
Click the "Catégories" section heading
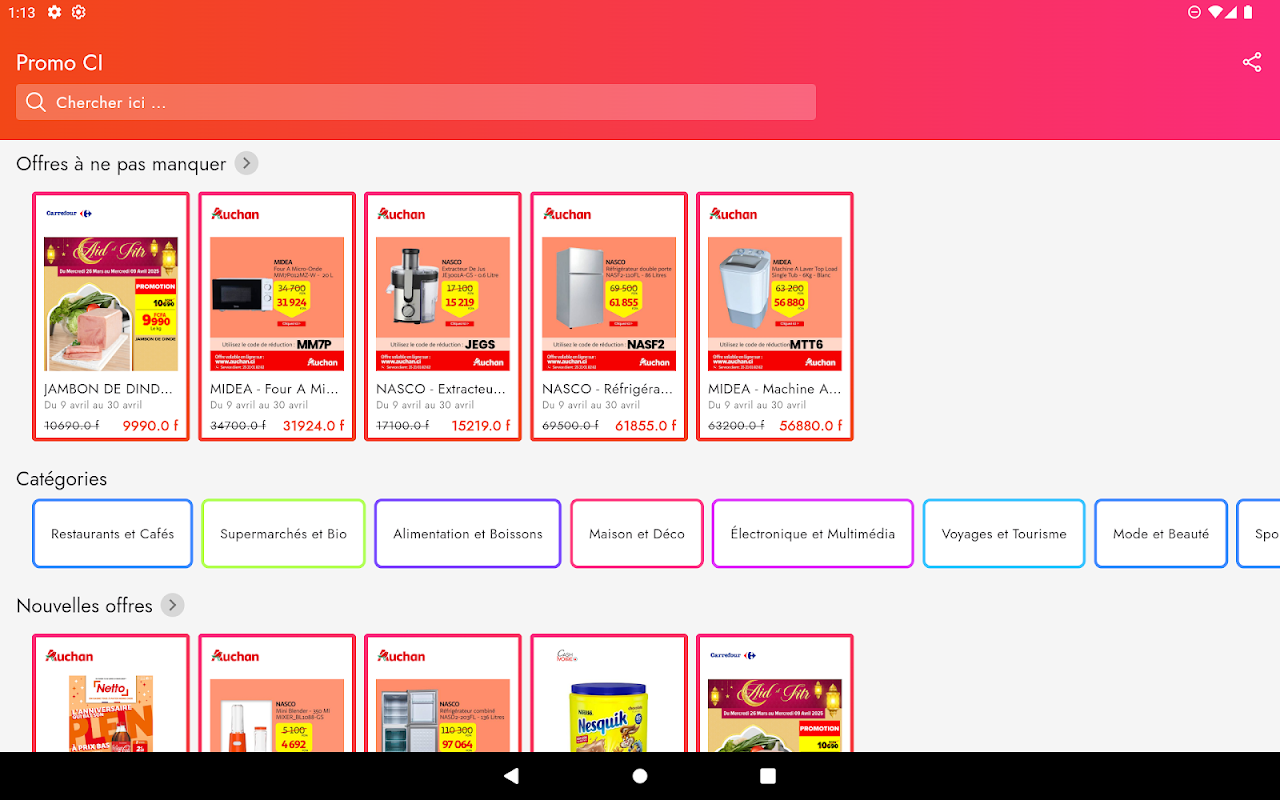pos(61,479)
